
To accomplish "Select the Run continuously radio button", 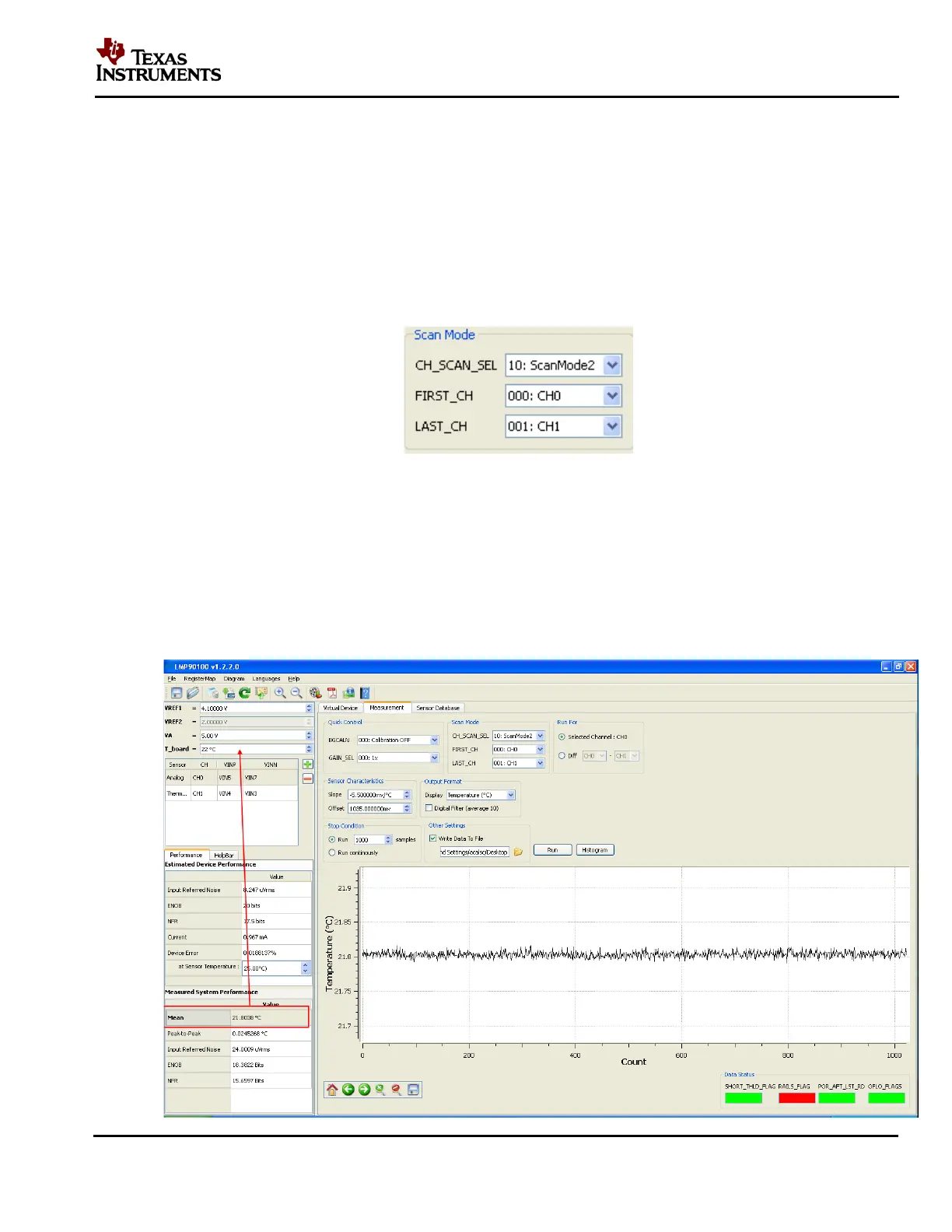I will pyautogui.click(x=332, y=853).
